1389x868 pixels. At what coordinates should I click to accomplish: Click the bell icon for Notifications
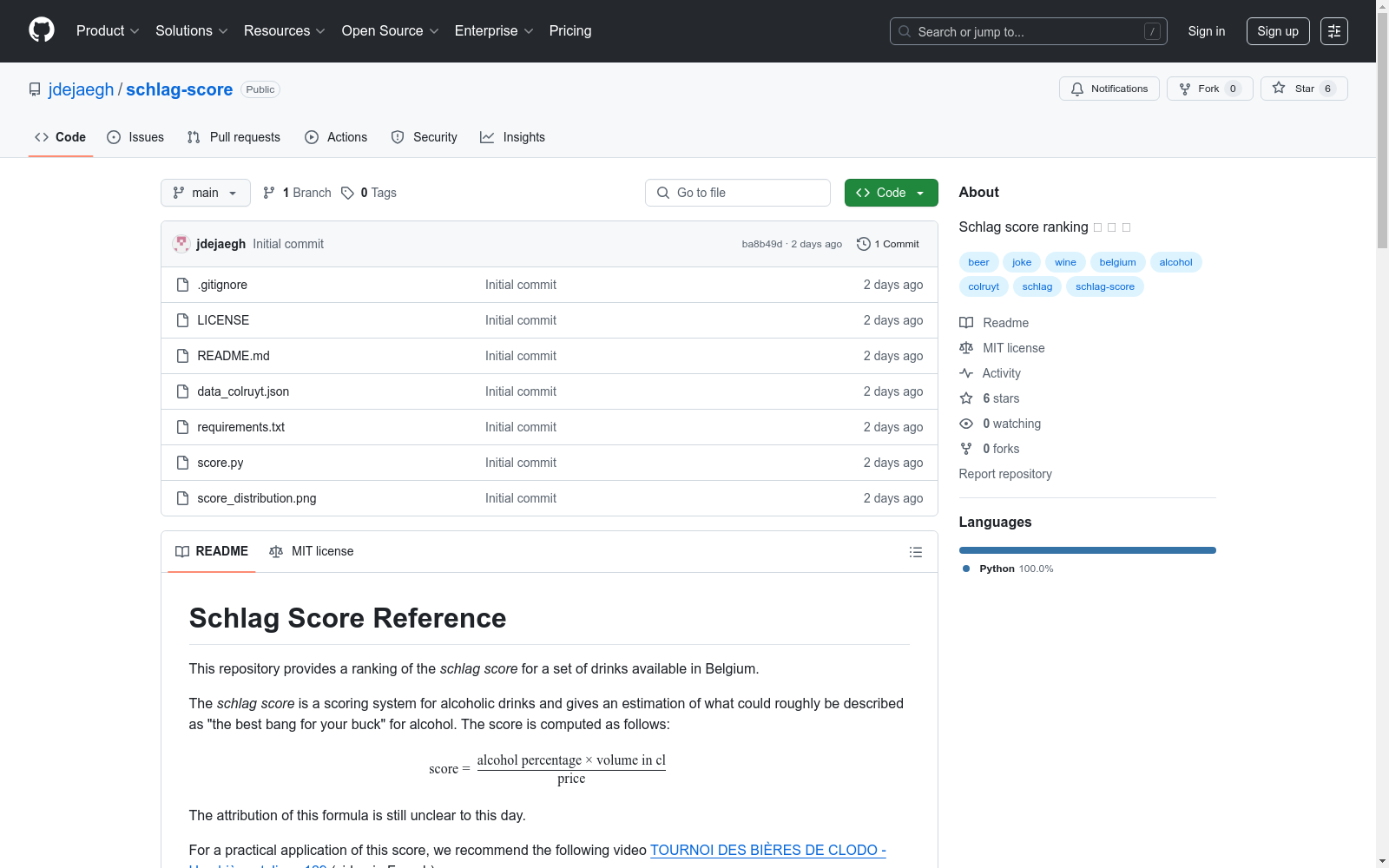(x=1077, y=89)
